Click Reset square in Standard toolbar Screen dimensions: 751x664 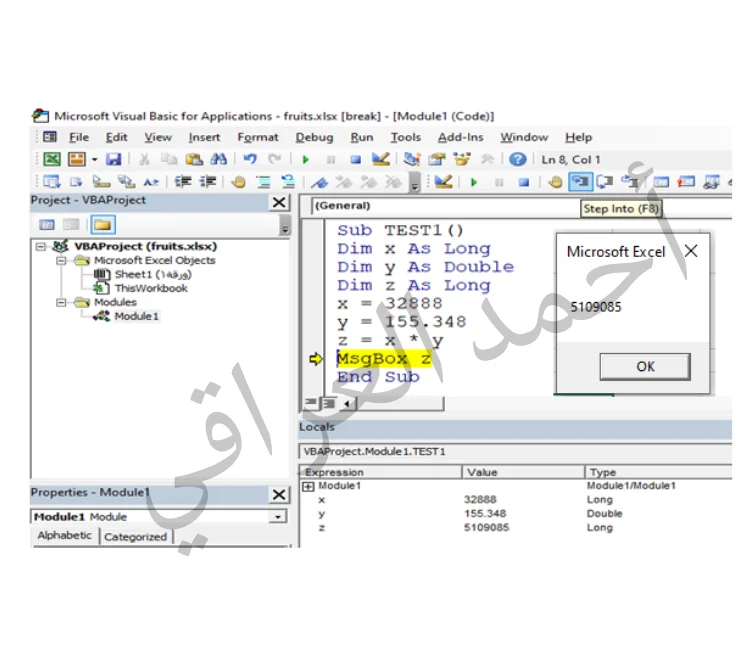pyautogui.click(x=355, y=160)
